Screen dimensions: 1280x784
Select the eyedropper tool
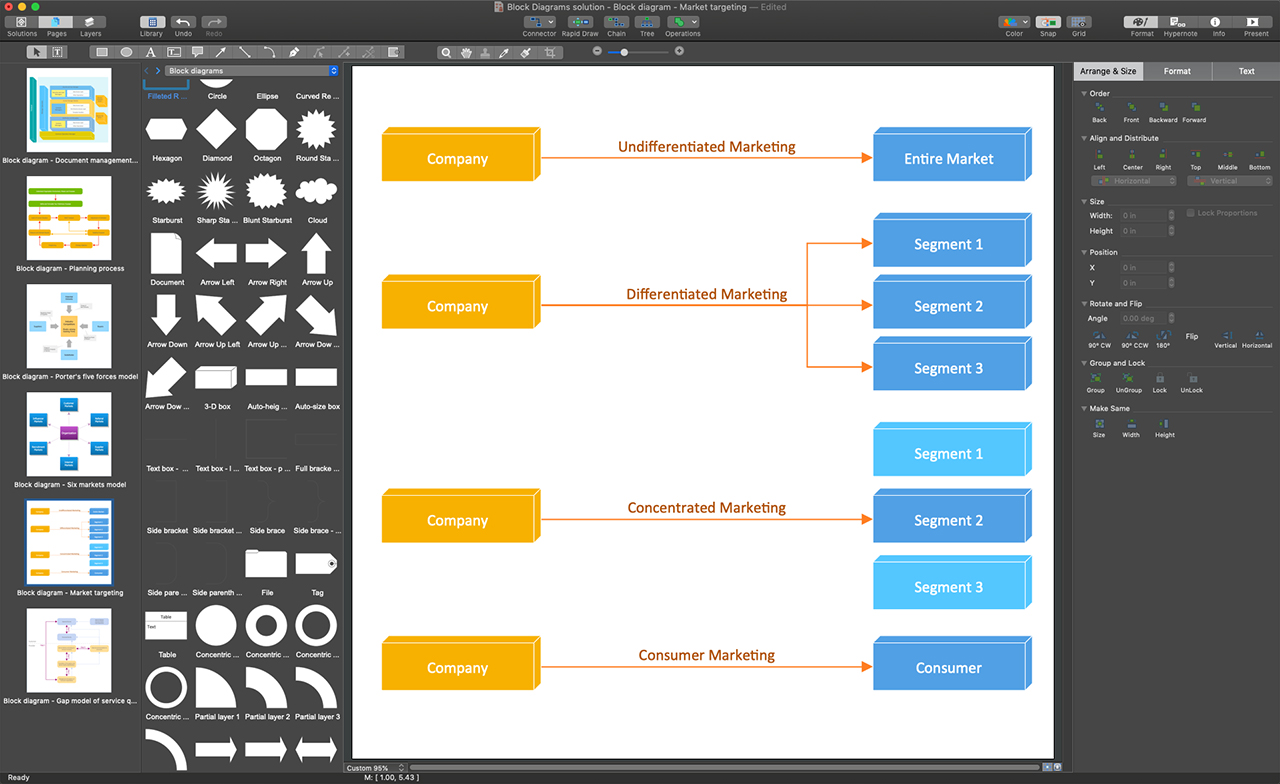[x=506, y=52]
